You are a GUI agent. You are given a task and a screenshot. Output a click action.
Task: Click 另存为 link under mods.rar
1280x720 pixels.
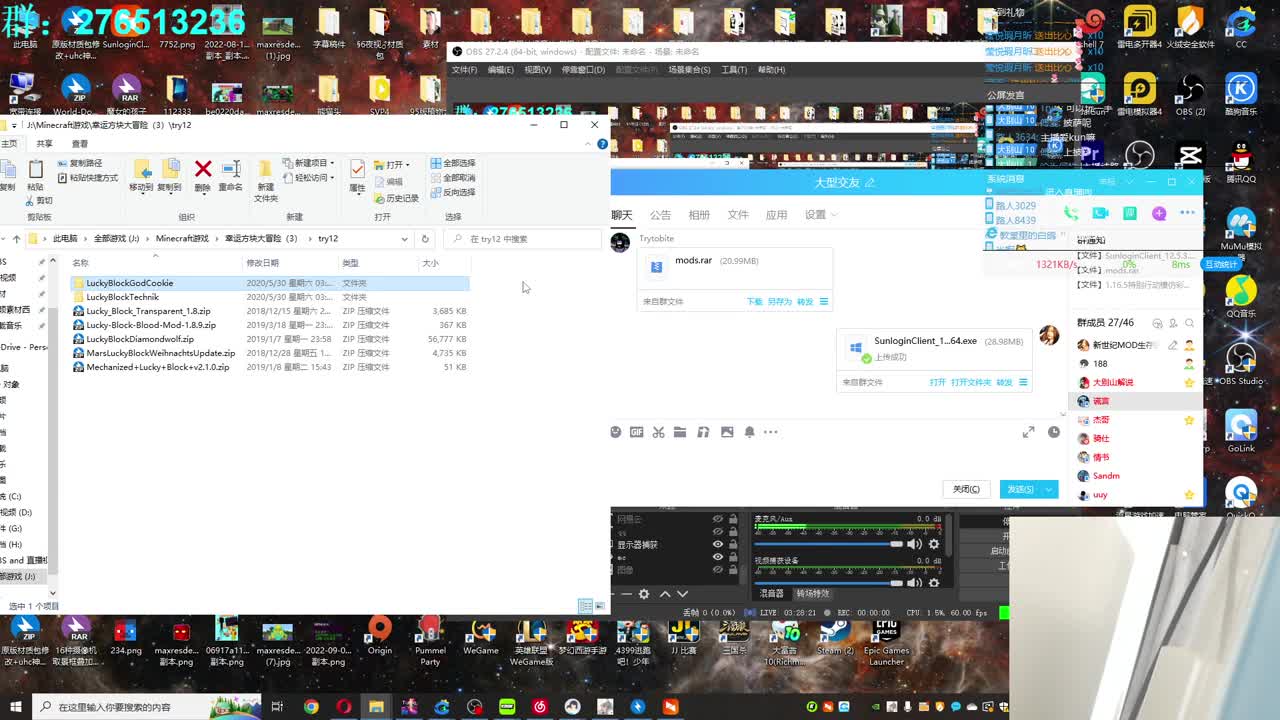tap(780, 301)
